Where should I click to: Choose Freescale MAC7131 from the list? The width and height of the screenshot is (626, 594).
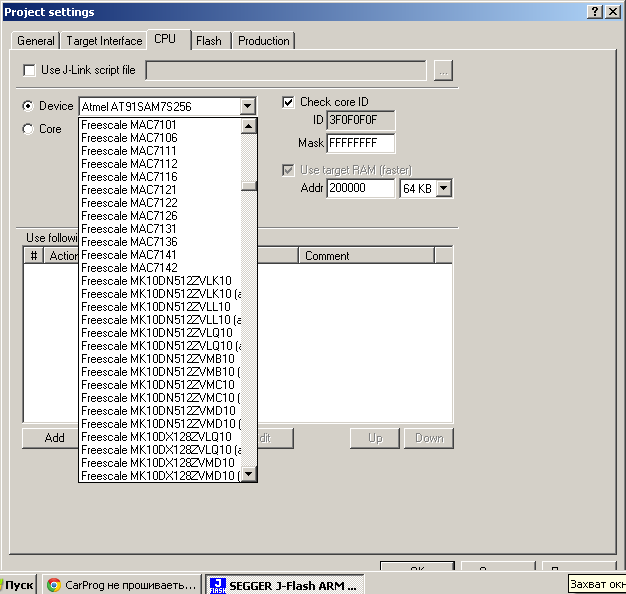tap(160, 229)
